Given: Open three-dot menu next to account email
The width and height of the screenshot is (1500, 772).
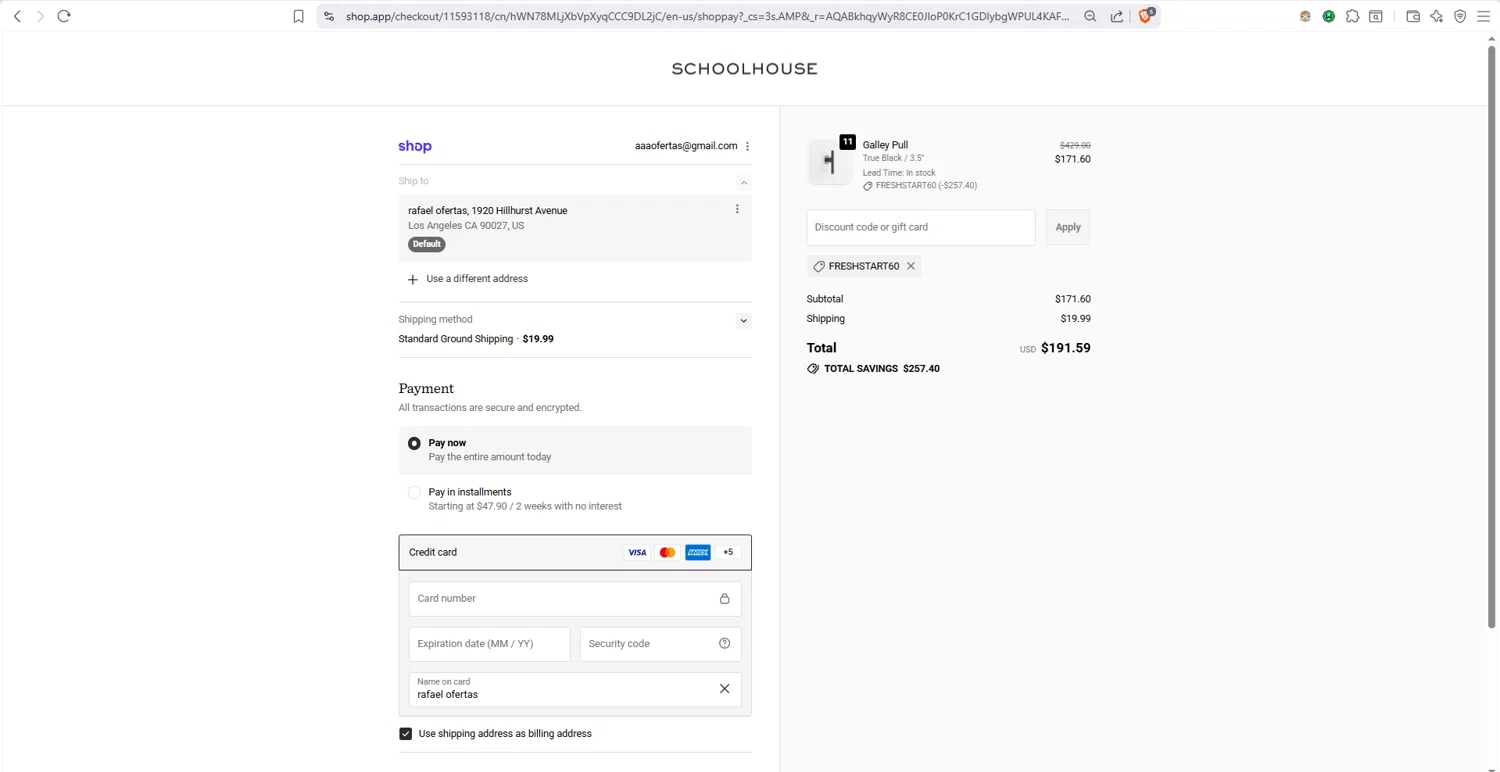Looking at the screenshot, I should click(747, 146).
